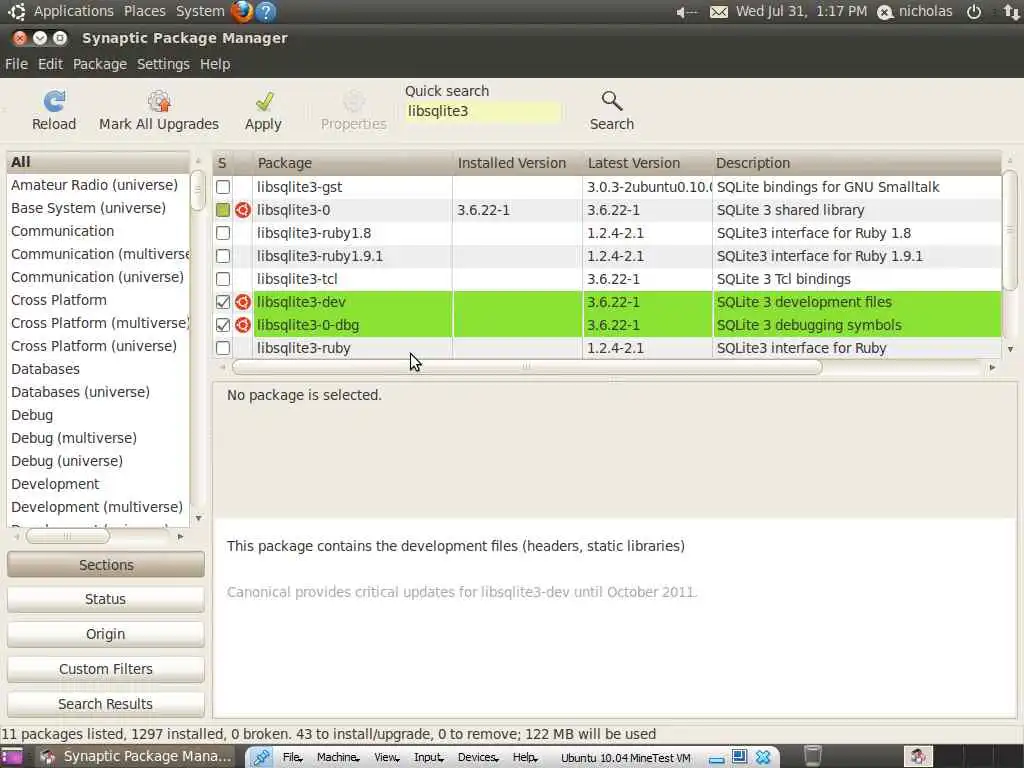Image resolution: width=1024 pixels, height=768 pixels.
Task: Open the System menu in top panel
Action: click(x=200, y=11)
